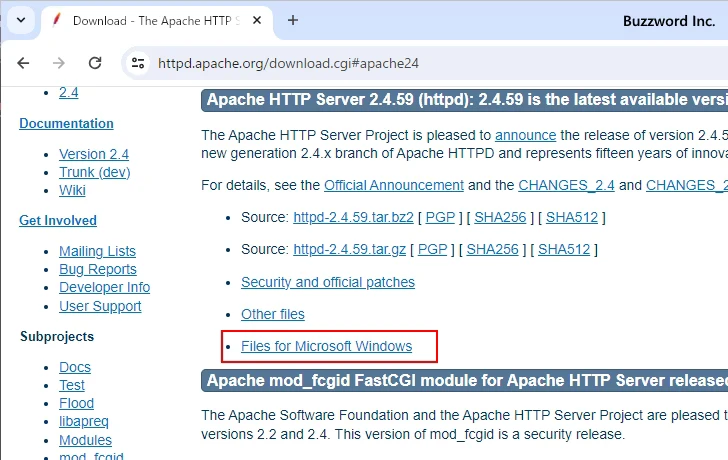Screen dimensions: 728x460
Task: Open PGP signature for tar.bz2 source
Action: [440, 217]
